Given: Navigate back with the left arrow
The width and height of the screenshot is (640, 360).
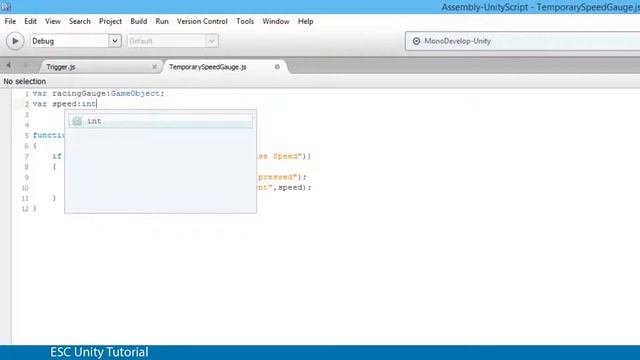Looking at the screenshot, I should pos(9,65).
